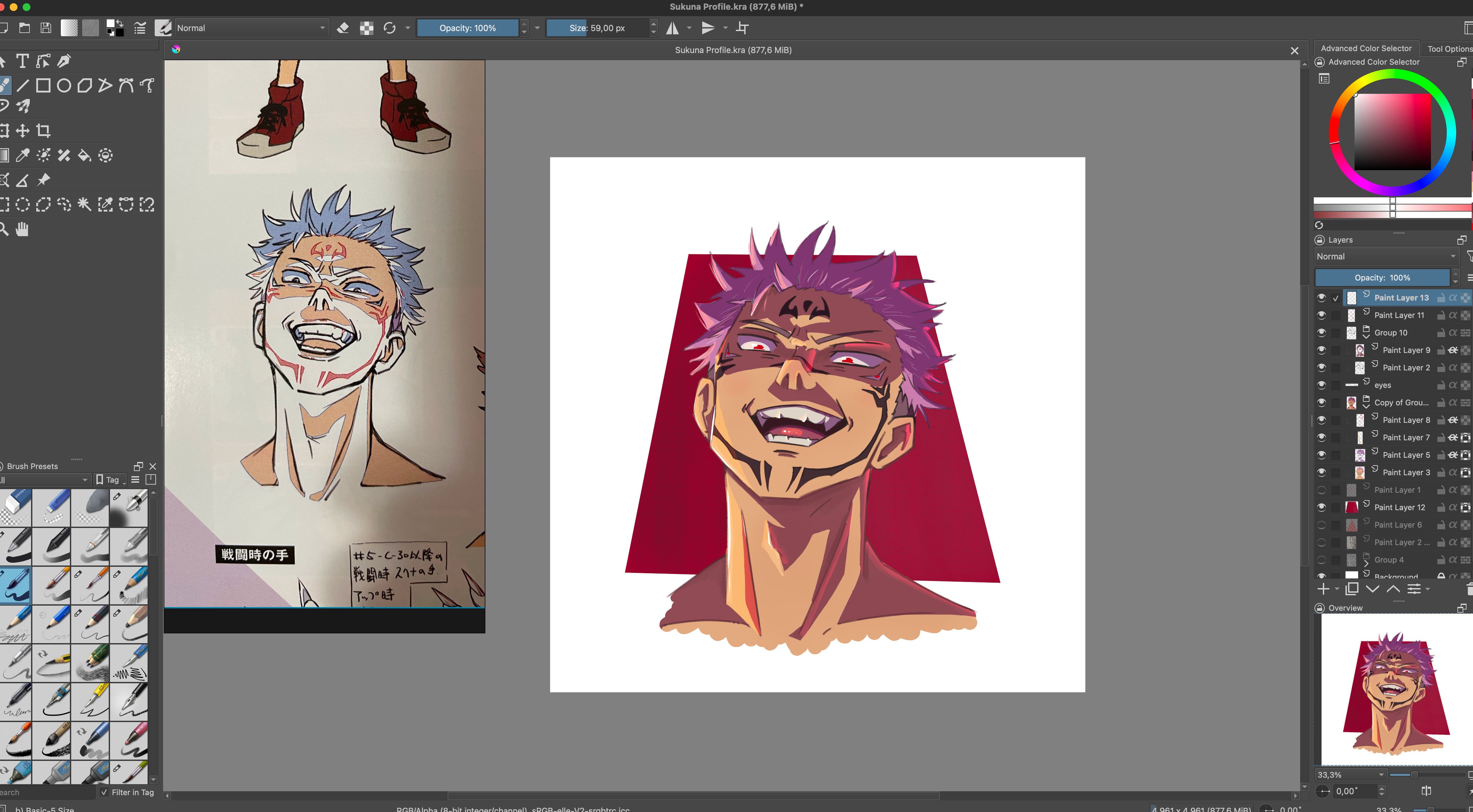
Task: Toggle Vertical Mirror tool
Action: coord(708,28)
